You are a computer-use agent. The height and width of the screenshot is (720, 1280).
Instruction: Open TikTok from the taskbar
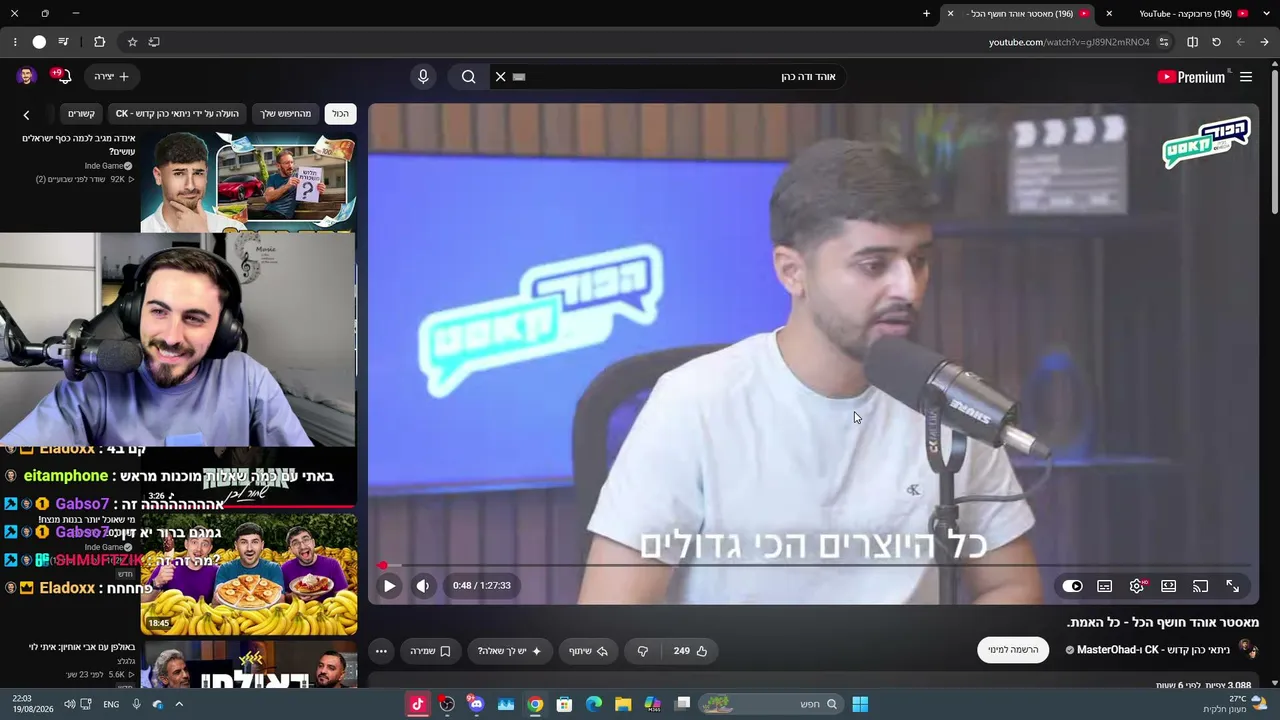418,704
